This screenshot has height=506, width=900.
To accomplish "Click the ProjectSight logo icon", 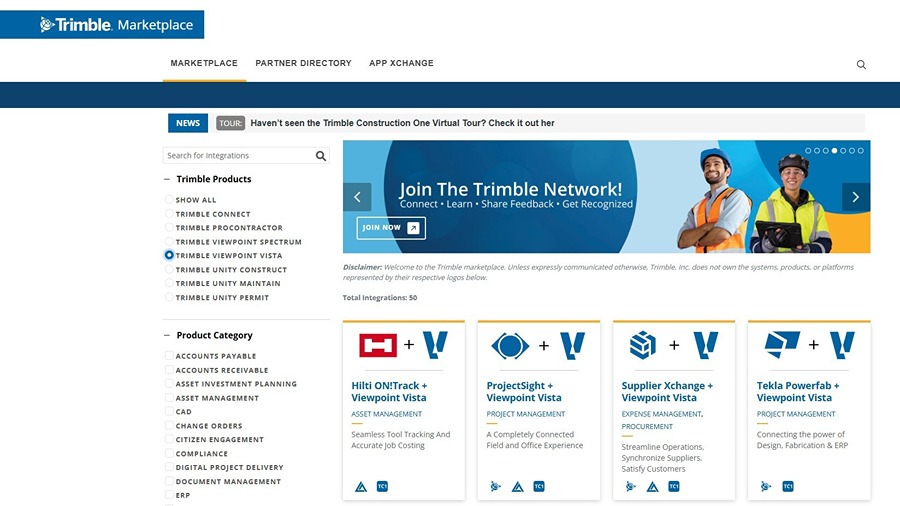I will coord(510,345).
